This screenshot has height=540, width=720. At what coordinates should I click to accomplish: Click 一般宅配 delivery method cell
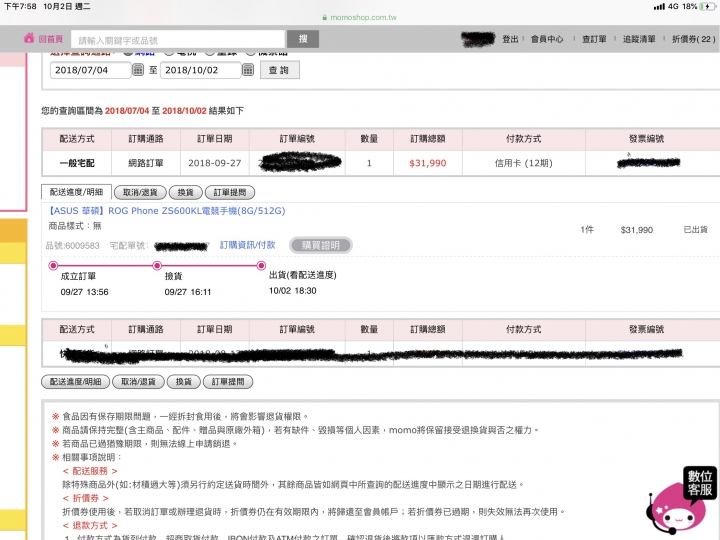click(x=77, y=163)
